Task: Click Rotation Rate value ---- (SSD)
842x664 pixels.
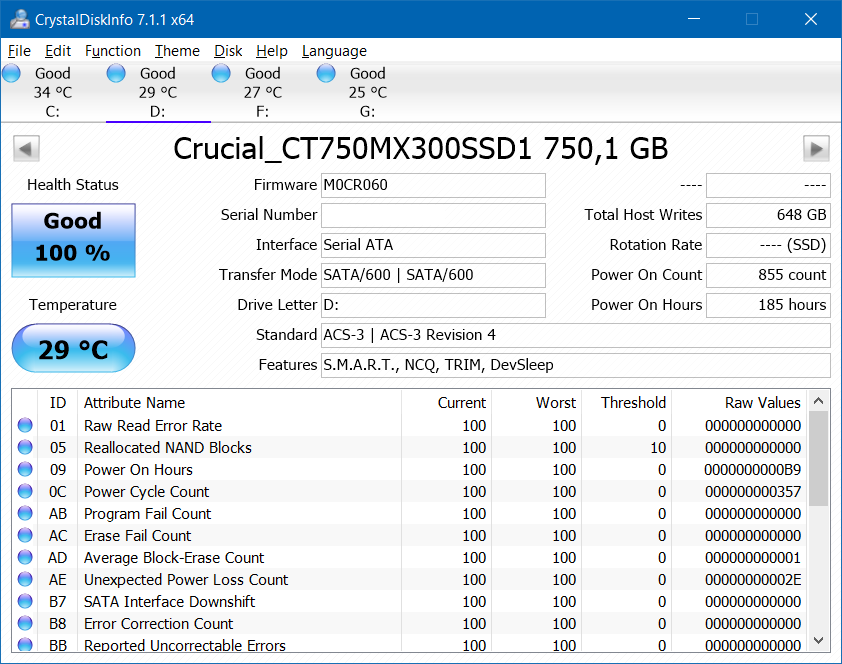Action: pyautogui.click(x=768, y=245)
